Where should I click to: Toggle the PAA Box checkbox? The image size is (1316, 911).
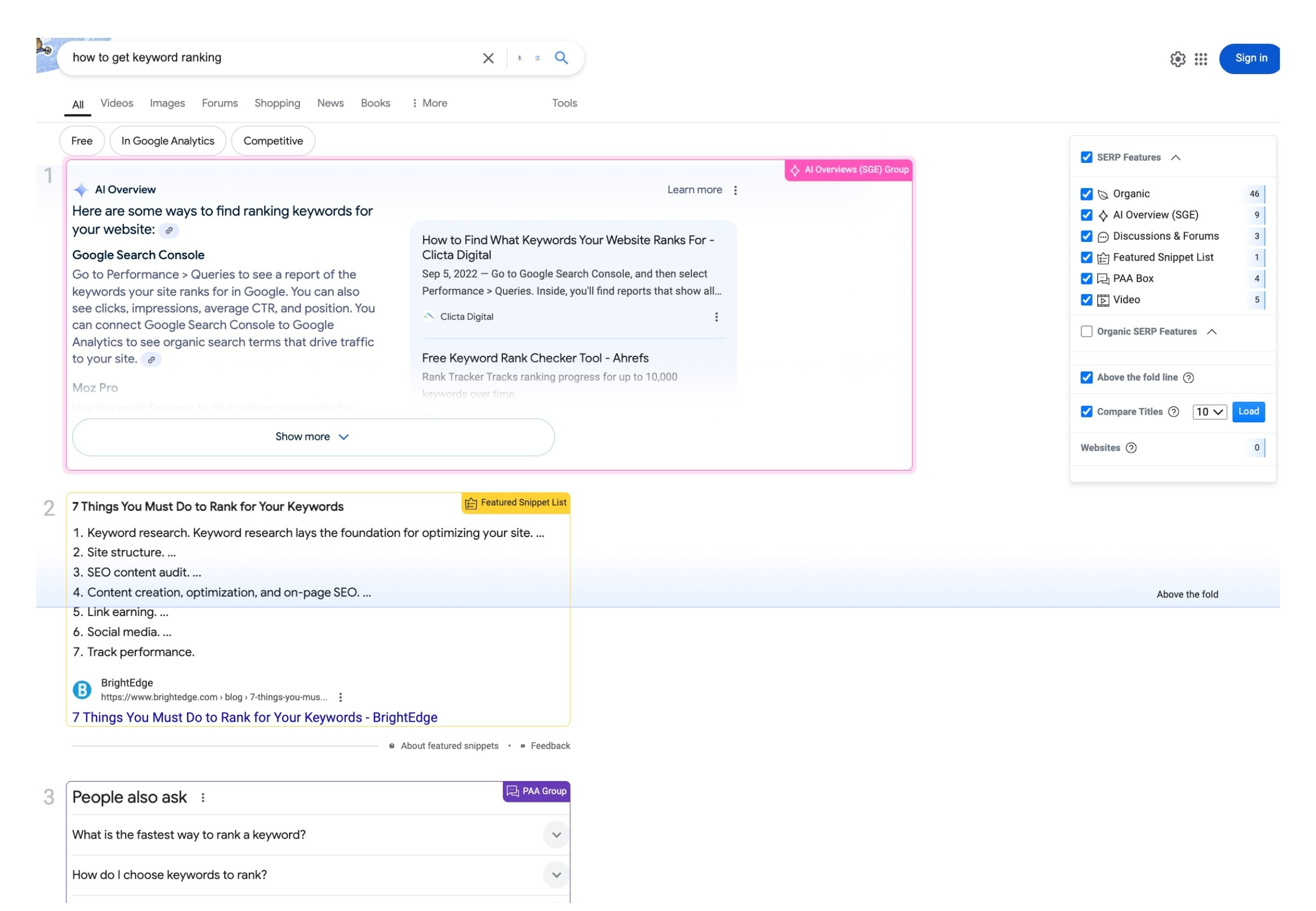point(1087,279)
